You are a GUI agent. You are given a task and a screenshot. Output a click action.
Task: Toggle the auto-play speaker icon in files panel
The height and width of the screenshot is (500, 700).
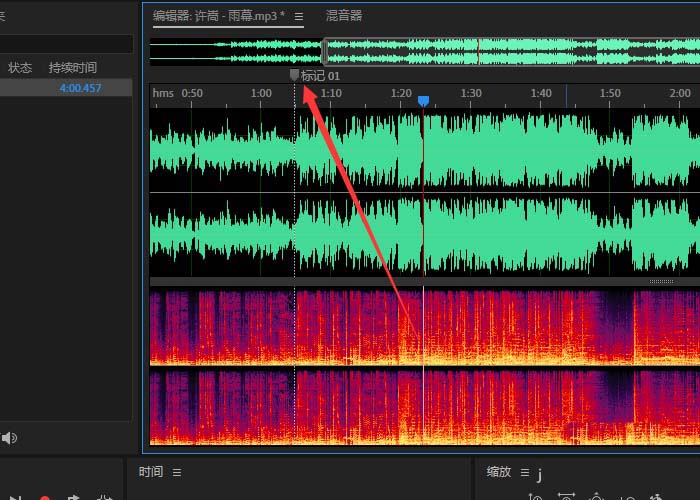pyautogui.click(x=9, y=438)
